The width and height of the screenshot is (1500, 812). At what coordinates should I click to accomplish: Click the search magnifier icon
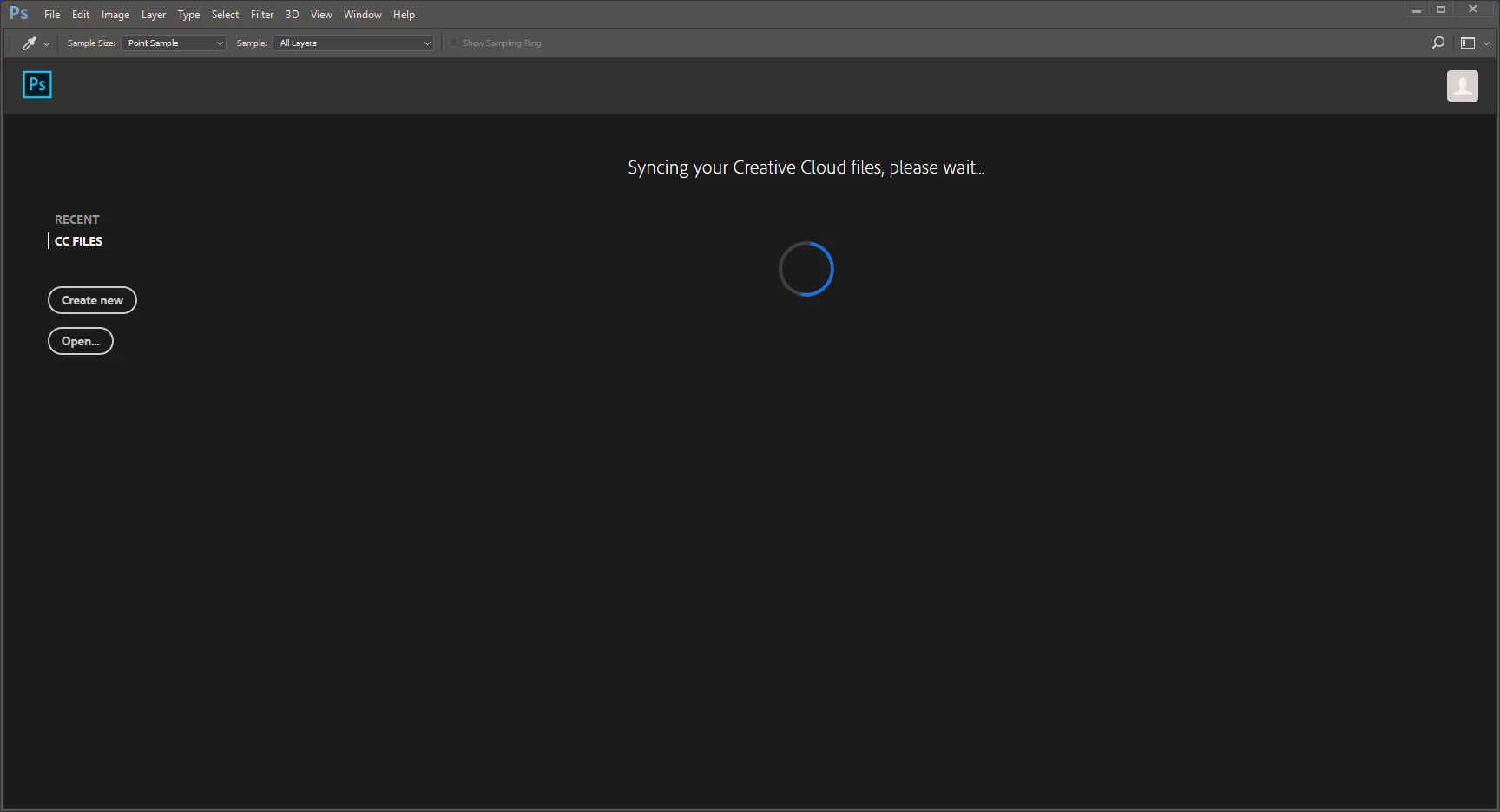[1438, 43]
